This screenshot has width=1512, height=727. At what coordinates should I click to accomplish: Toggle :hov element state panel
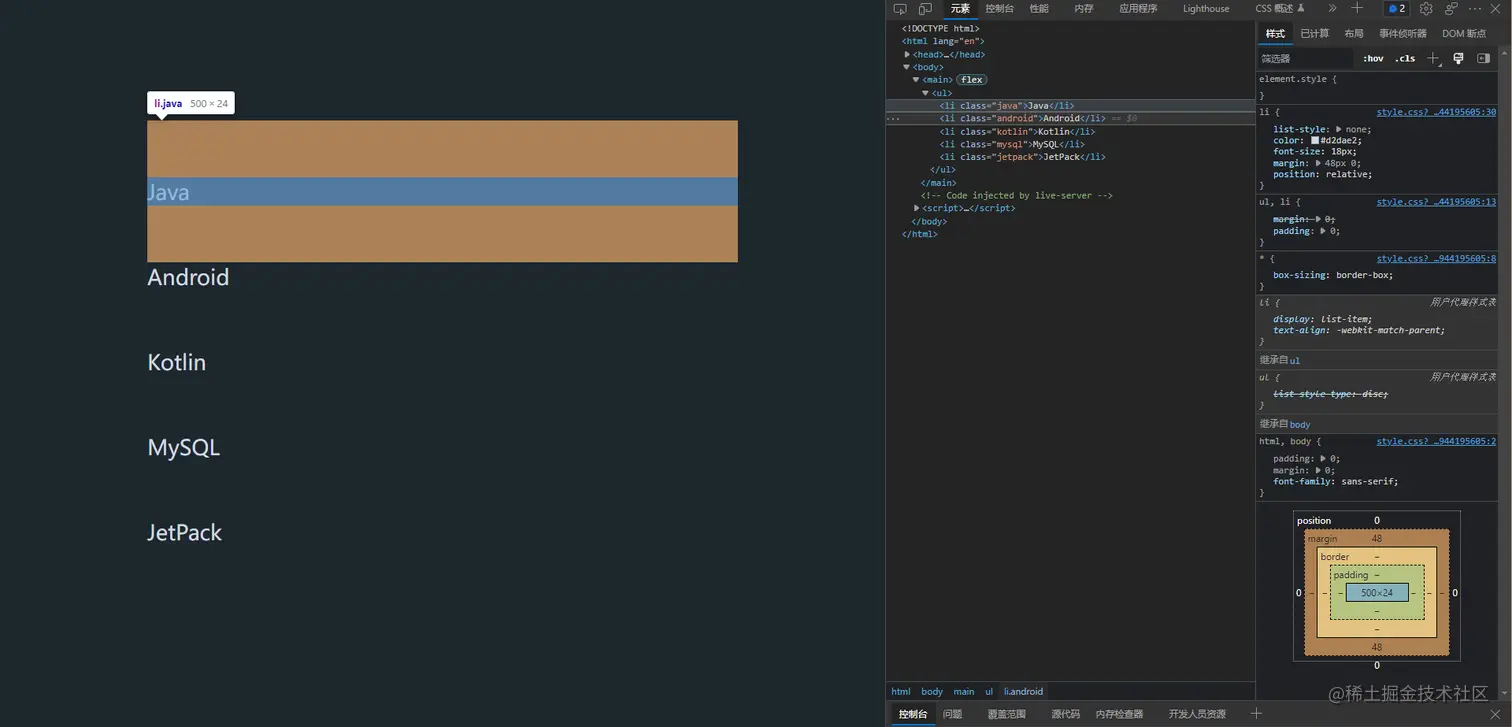click(1373, 58)
